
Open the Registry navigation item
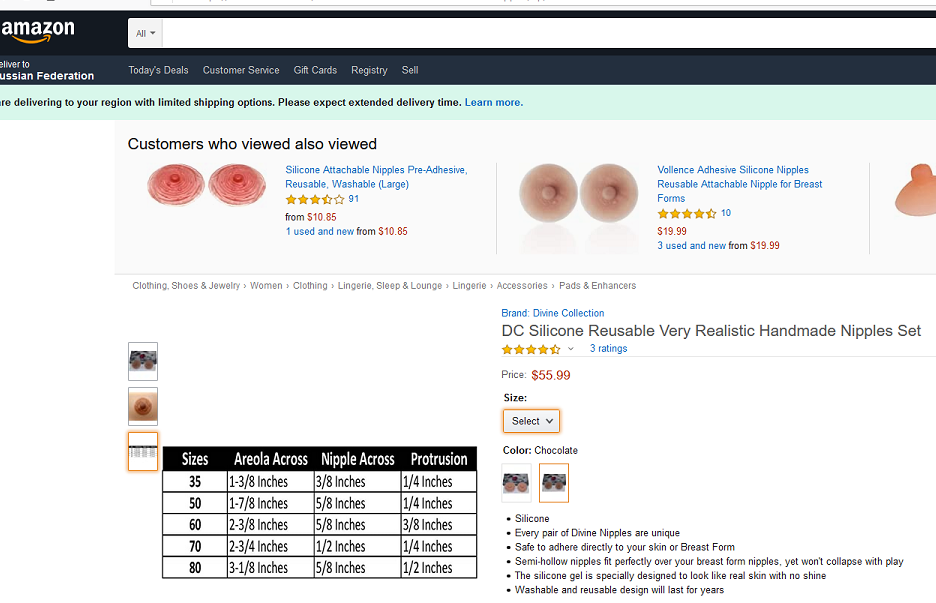tap(369, 70)
